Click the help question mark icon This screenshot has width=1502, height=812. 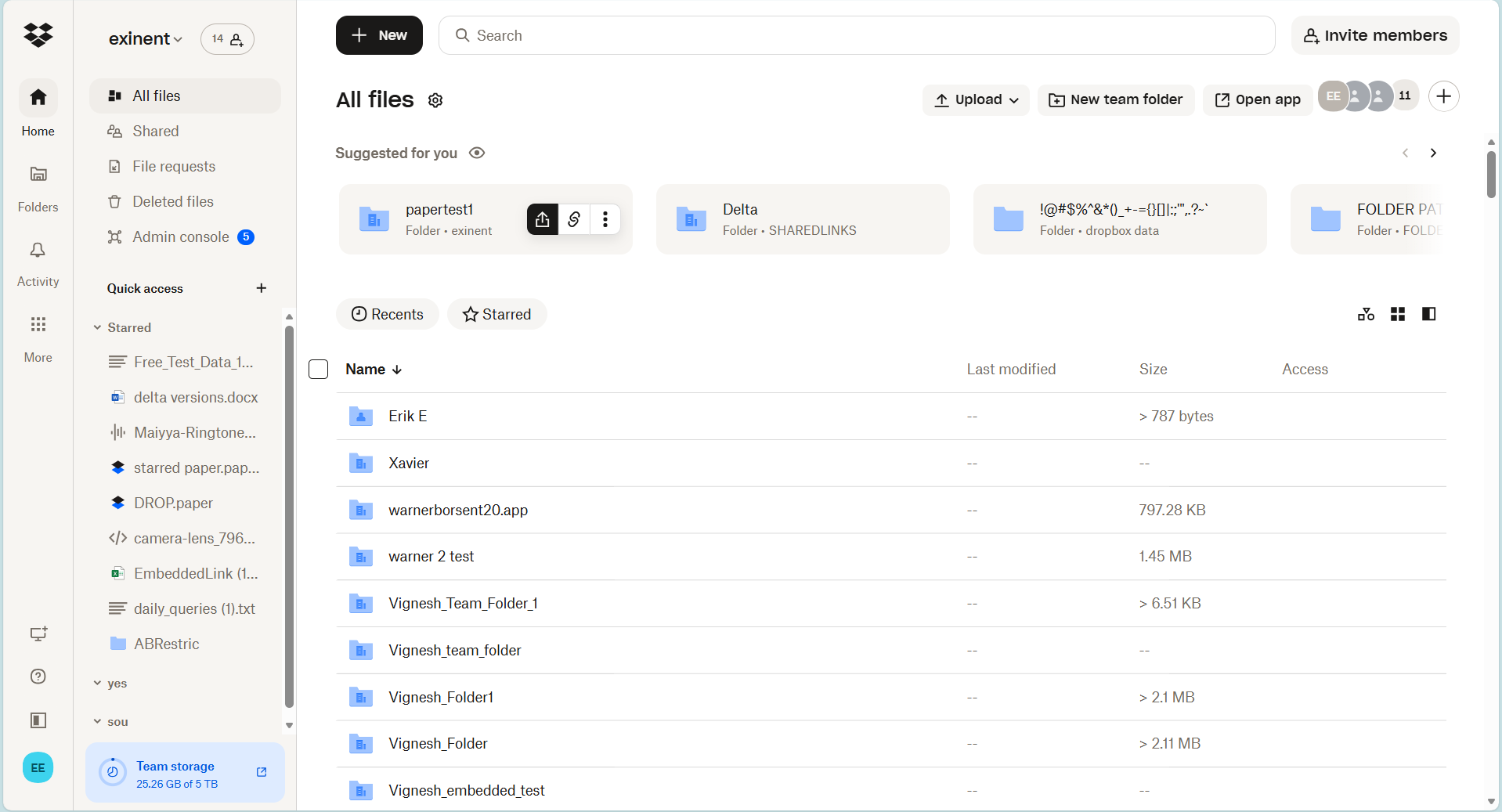[x=38, y=677]
